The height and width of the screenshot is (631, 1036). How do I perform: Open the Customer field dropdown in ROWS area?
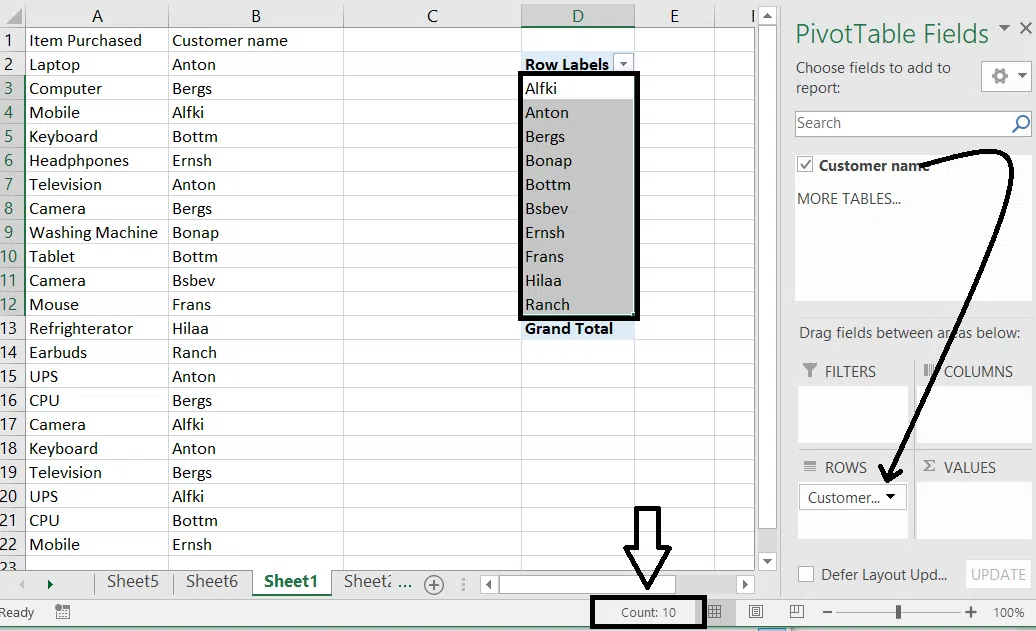tap(890, 497)
